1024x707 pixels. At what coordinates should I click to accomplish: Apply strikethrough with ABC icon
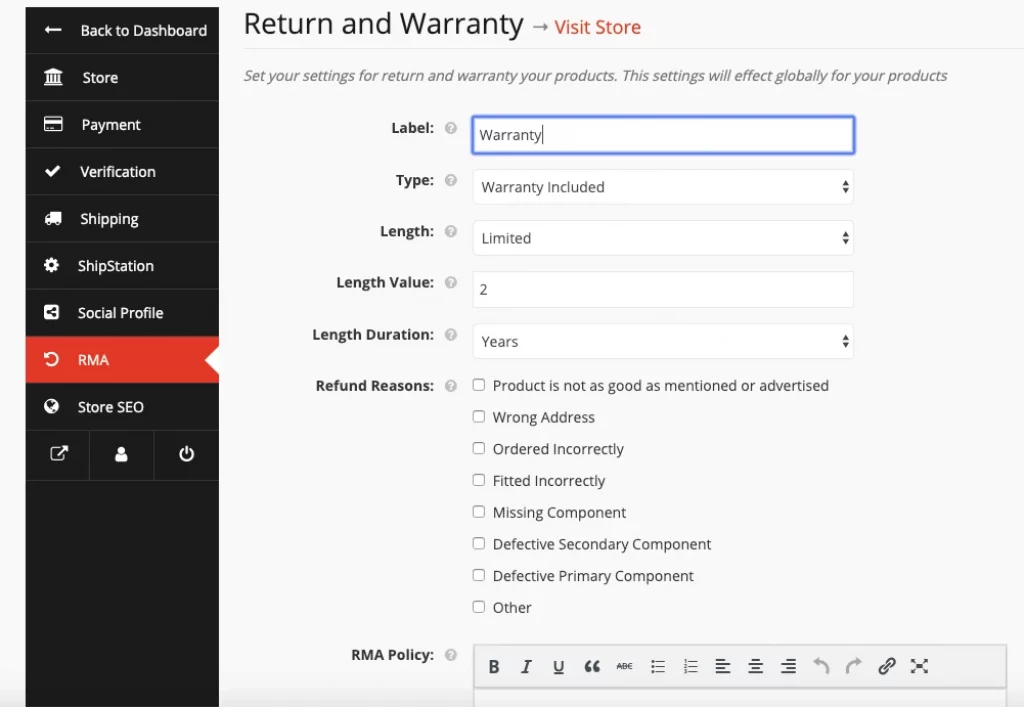point(624,667)
